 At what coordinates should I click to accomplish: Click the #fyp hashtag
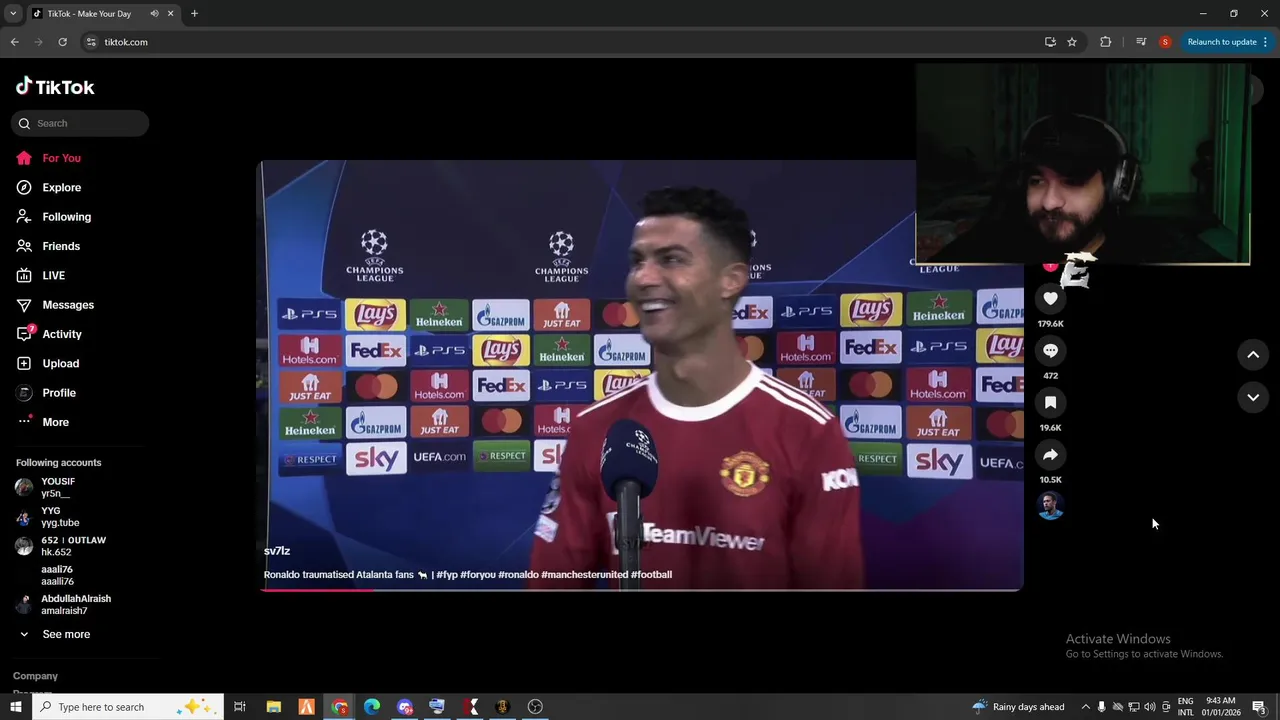pos(447,575)
